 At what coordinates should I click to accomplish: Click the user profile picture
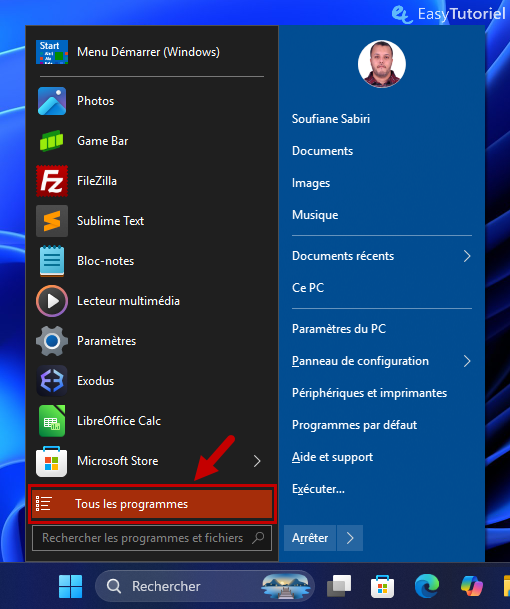pos(382,64)
